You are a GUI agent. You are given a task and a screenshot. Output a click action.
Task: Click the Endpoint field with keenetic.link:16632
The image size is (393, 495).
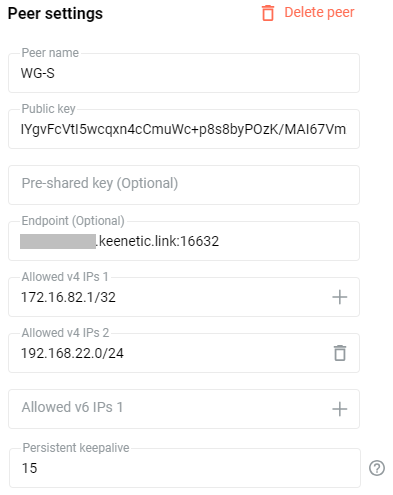(184, 241)
